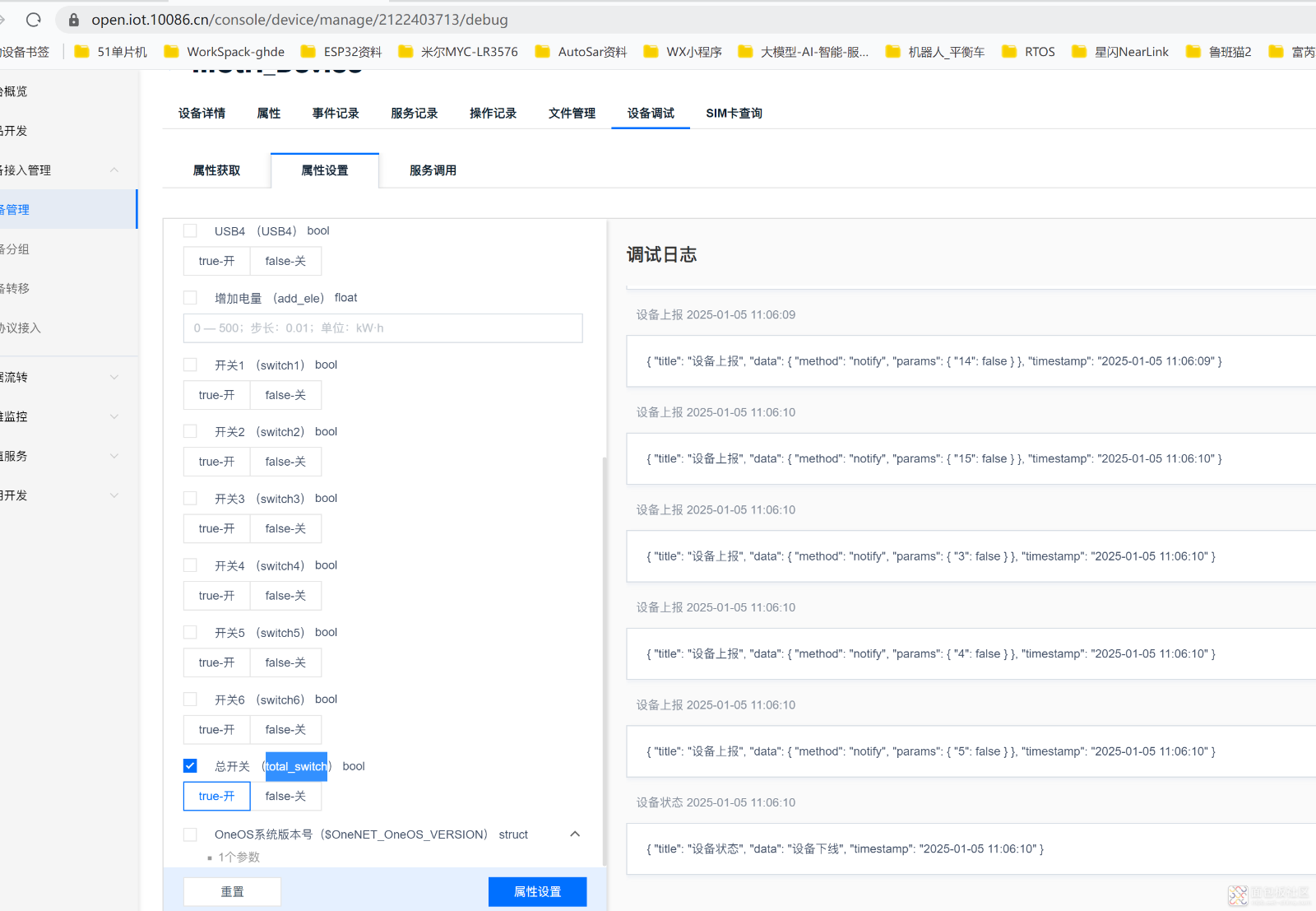
Task: Click the 增加电量 value input field
Action: (x=382, y=328)
